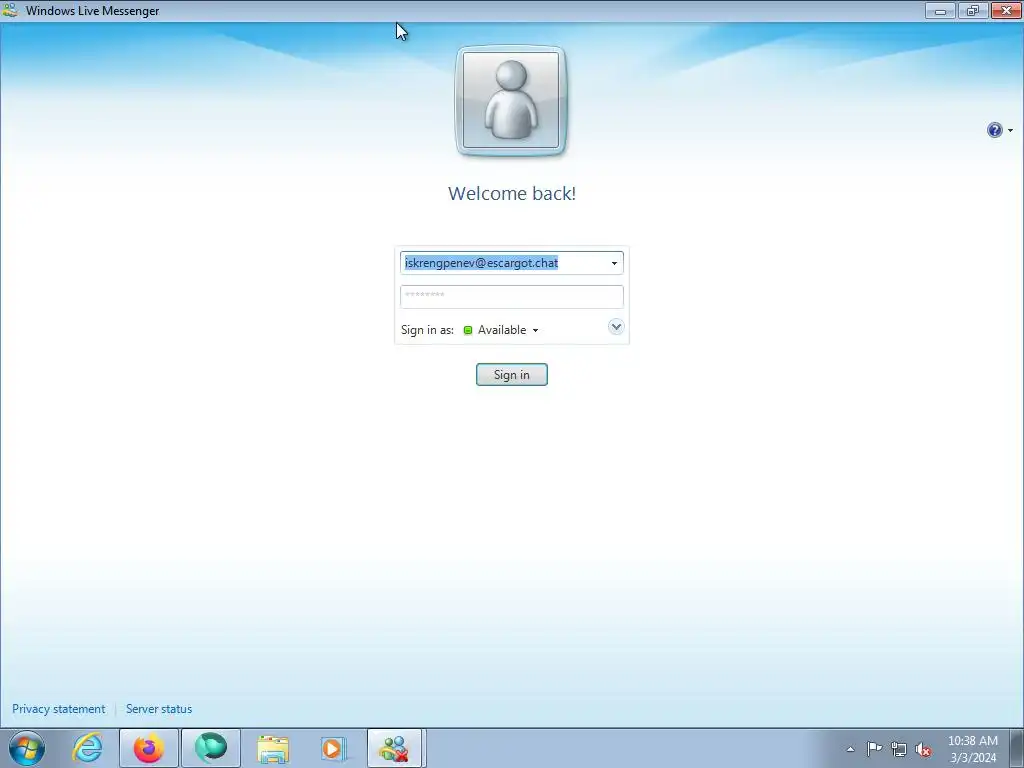The image size is (1024, 768).
Task: Minimize the Windows Live Messenger window
Action: click(x=940, y=10)
